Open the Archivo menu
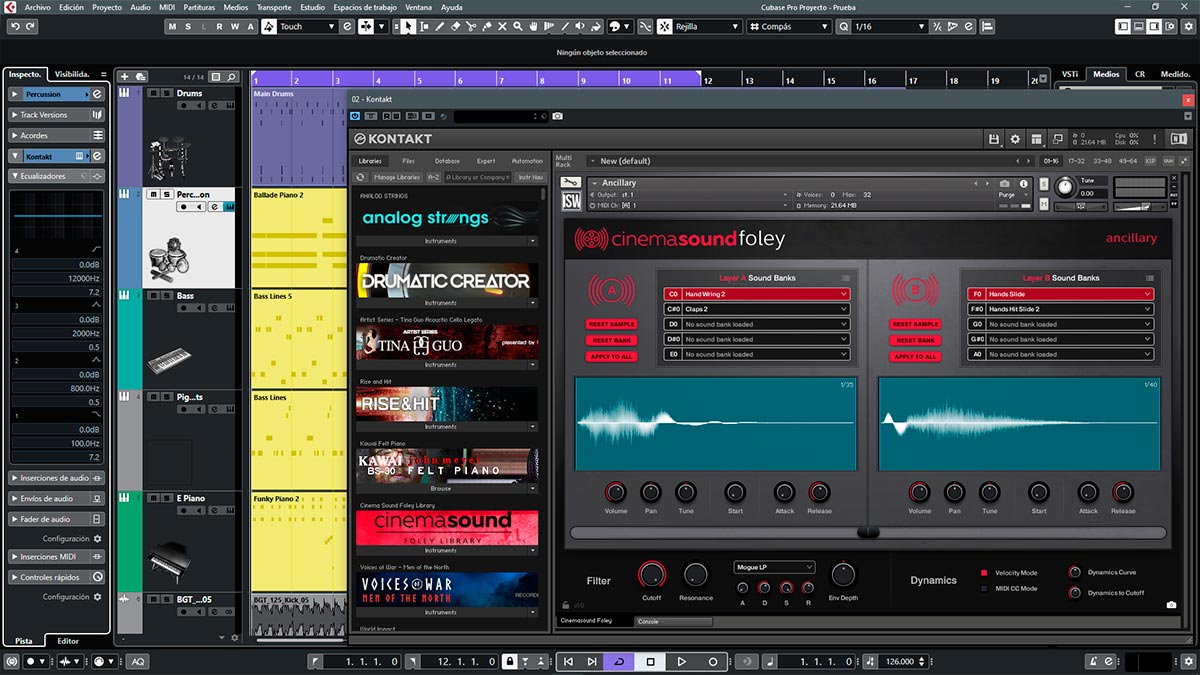Image resolution: width=1200 pixels, height=675 pixels. pyautogui.click(x=37, y=7)
